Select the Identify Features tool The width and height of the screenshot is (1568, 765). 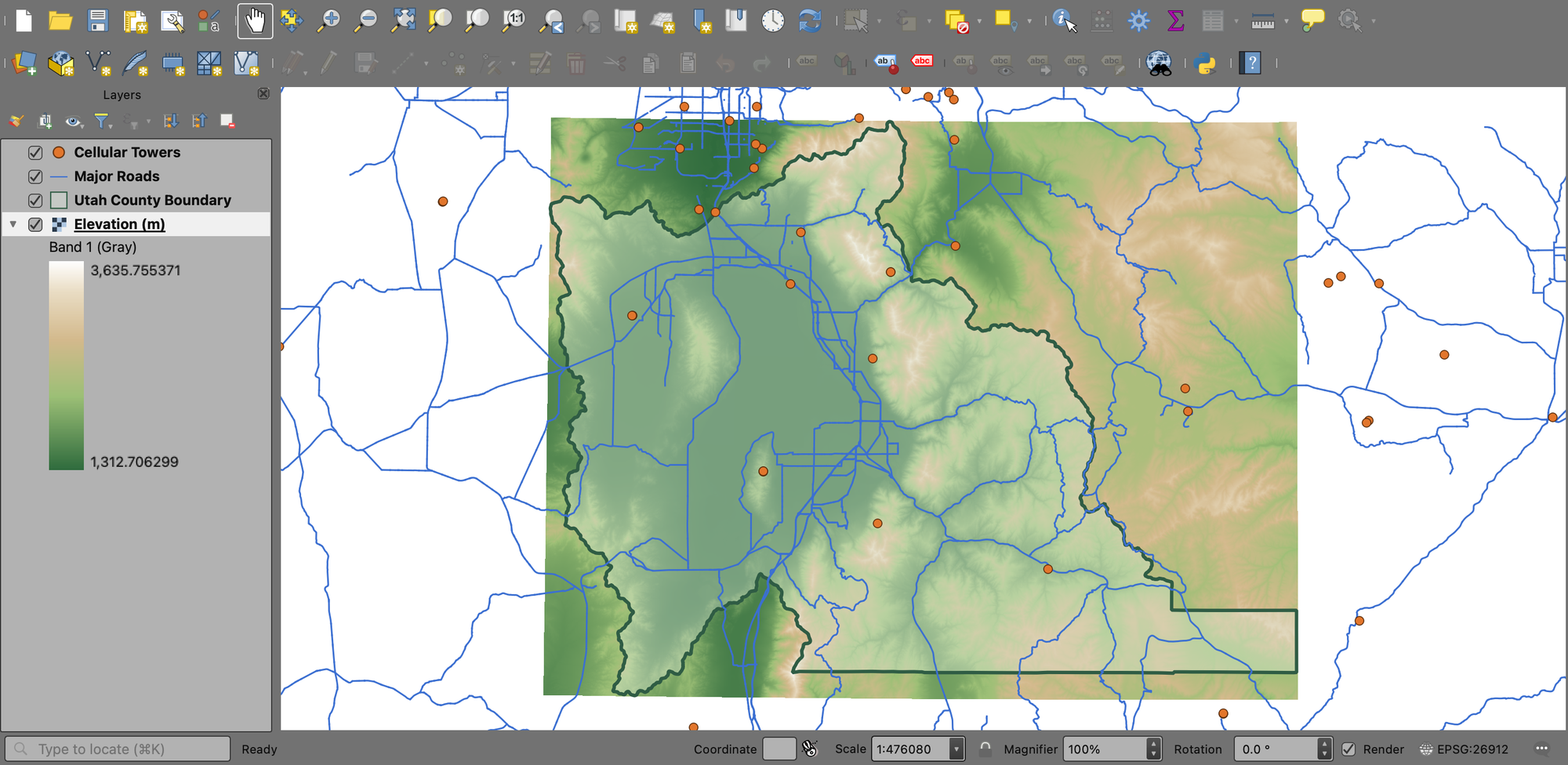point(1064,21)
